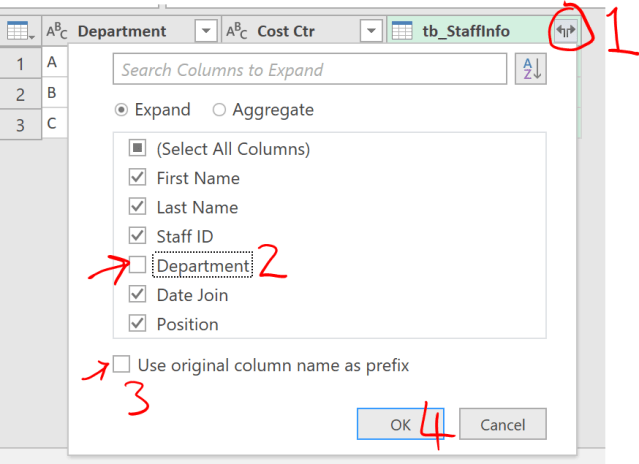Image resolution: width=639 pixels, height=464 pixels.
Task: Toggle Use original column name as prefix
Action: 121,364
